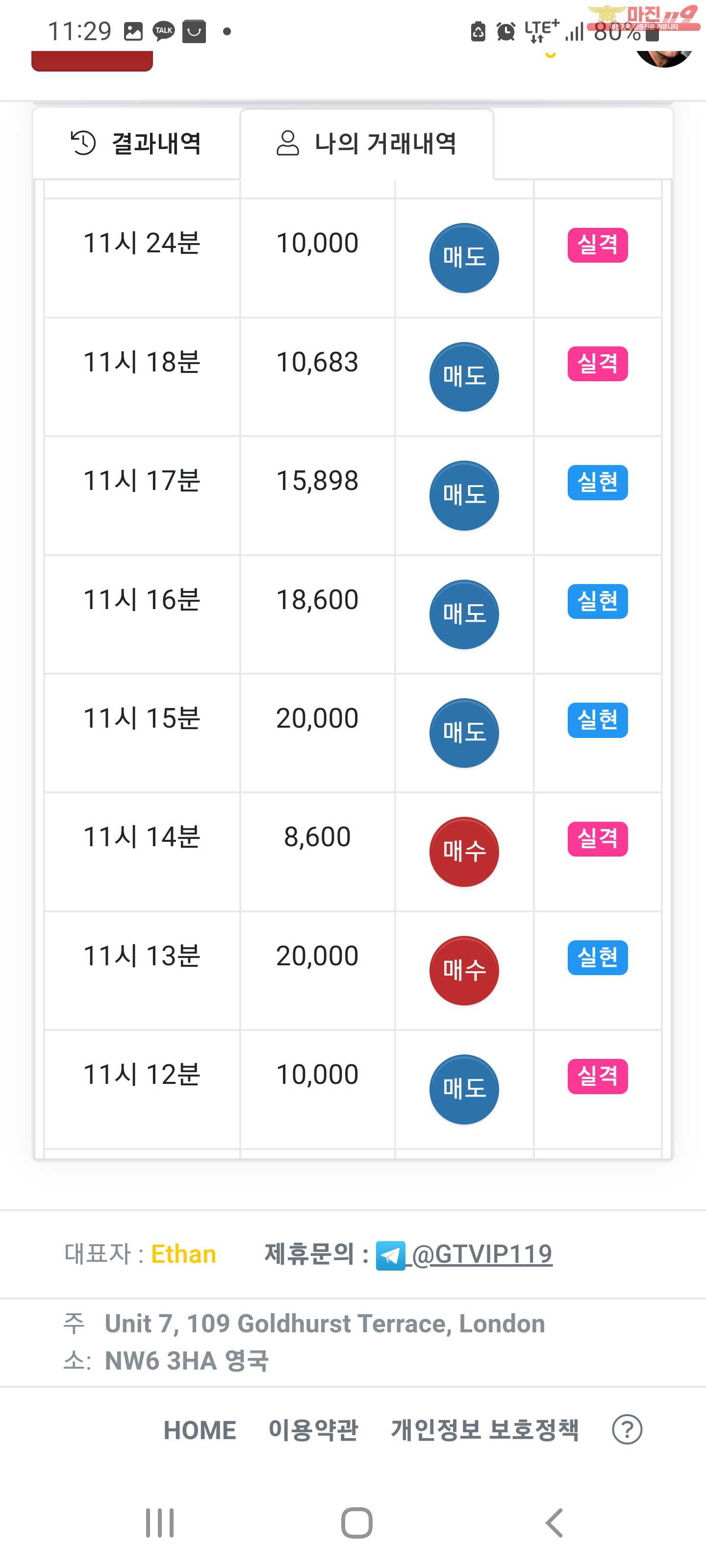Click the 실현 badge for 11시 16분
706x1568 pixels.
click(x=597, y=601)
